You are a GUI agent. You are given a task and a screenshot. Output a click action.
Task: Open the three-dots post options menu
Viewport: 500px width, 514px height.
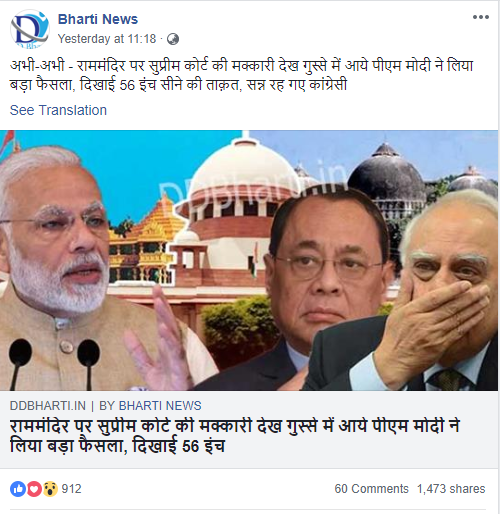coord(480,17)
